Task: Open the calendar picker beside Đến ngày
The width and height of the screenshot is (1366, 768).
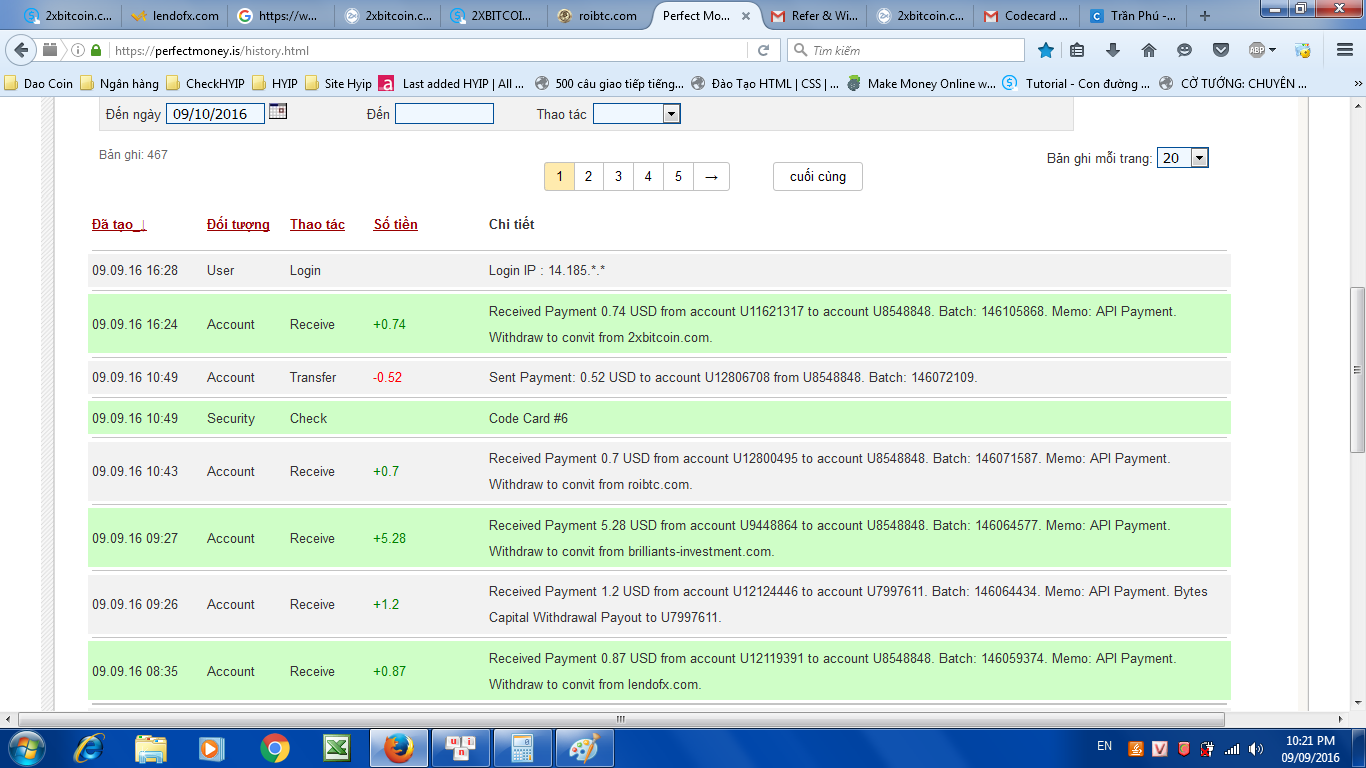Action: (278, 112)
